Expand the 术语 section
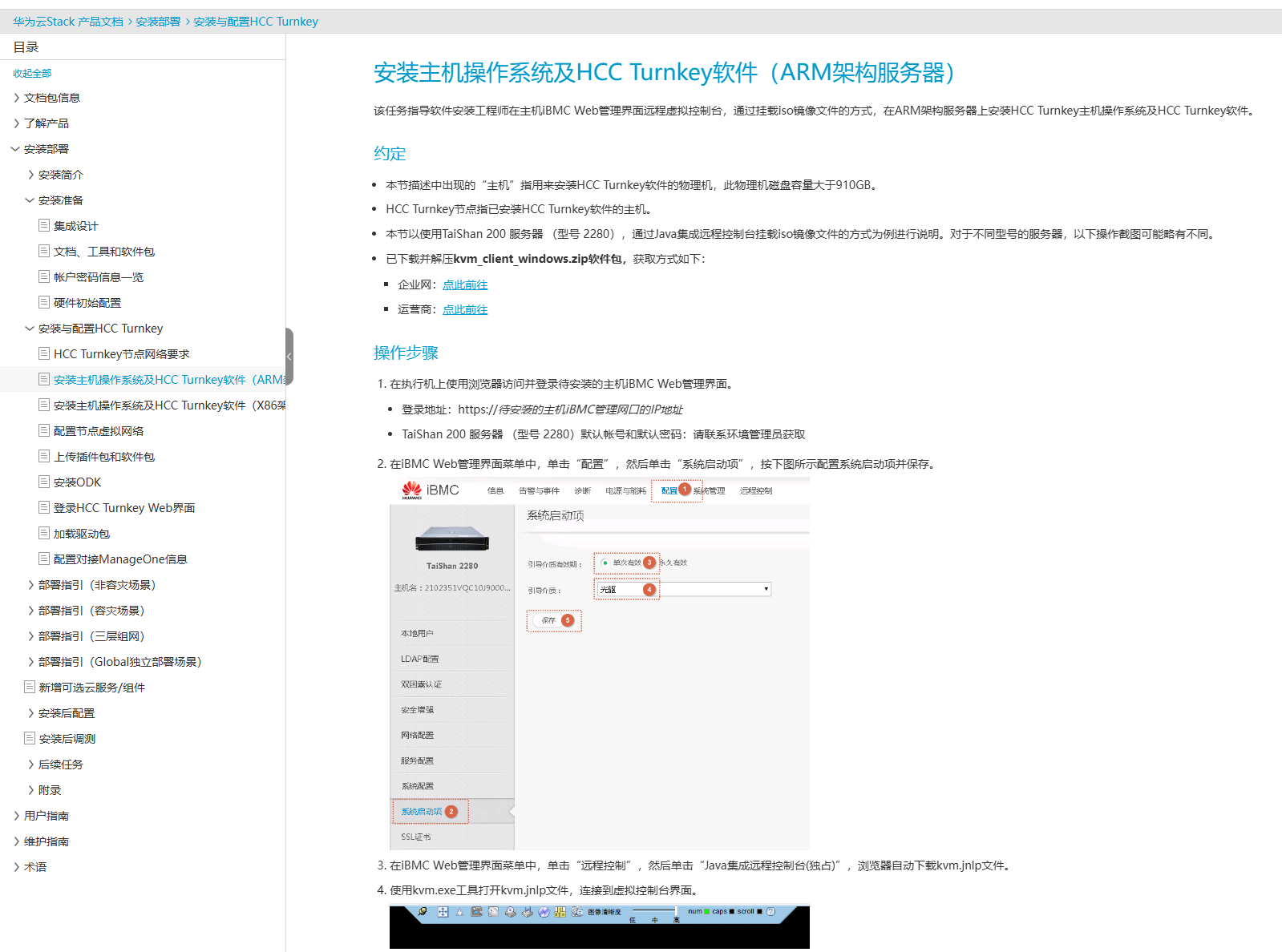This screenshot has height=952, width=1282. click(17, 867)
